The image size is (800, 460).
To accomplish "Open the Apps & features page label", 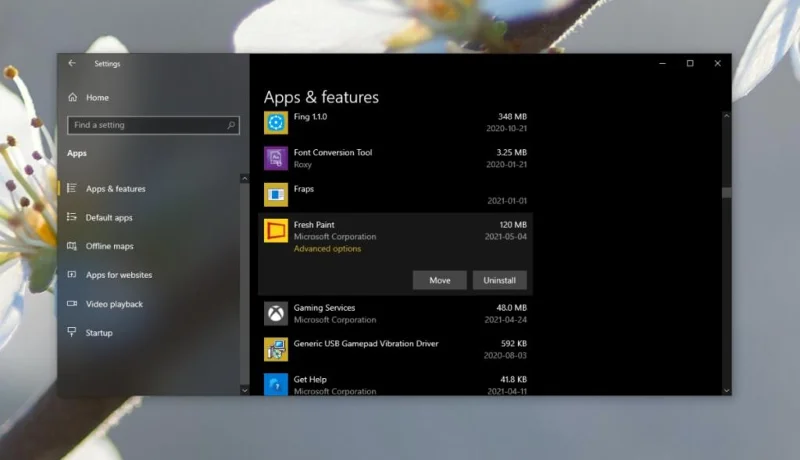I will pos(115,189).
